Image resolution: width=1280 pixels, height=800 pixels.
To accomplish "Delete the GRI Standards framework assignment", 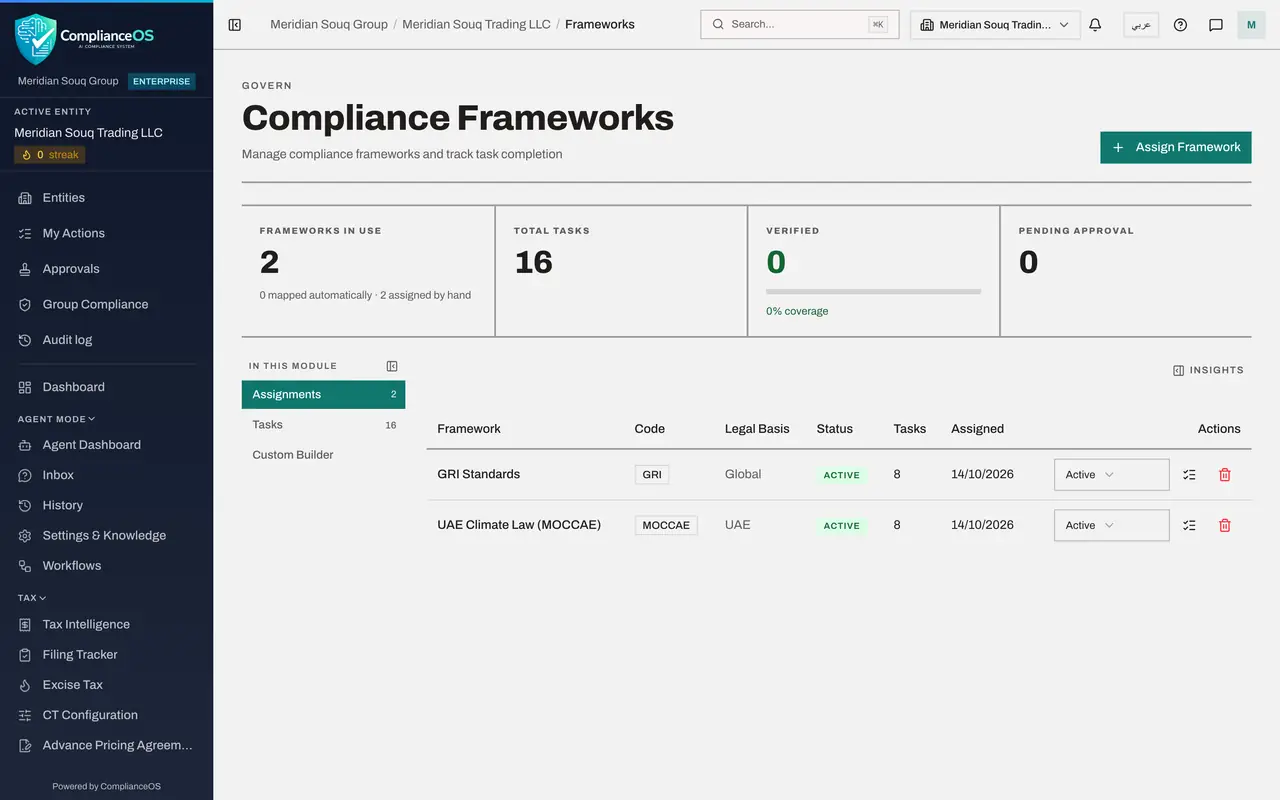I will [x=1225, y=475].
